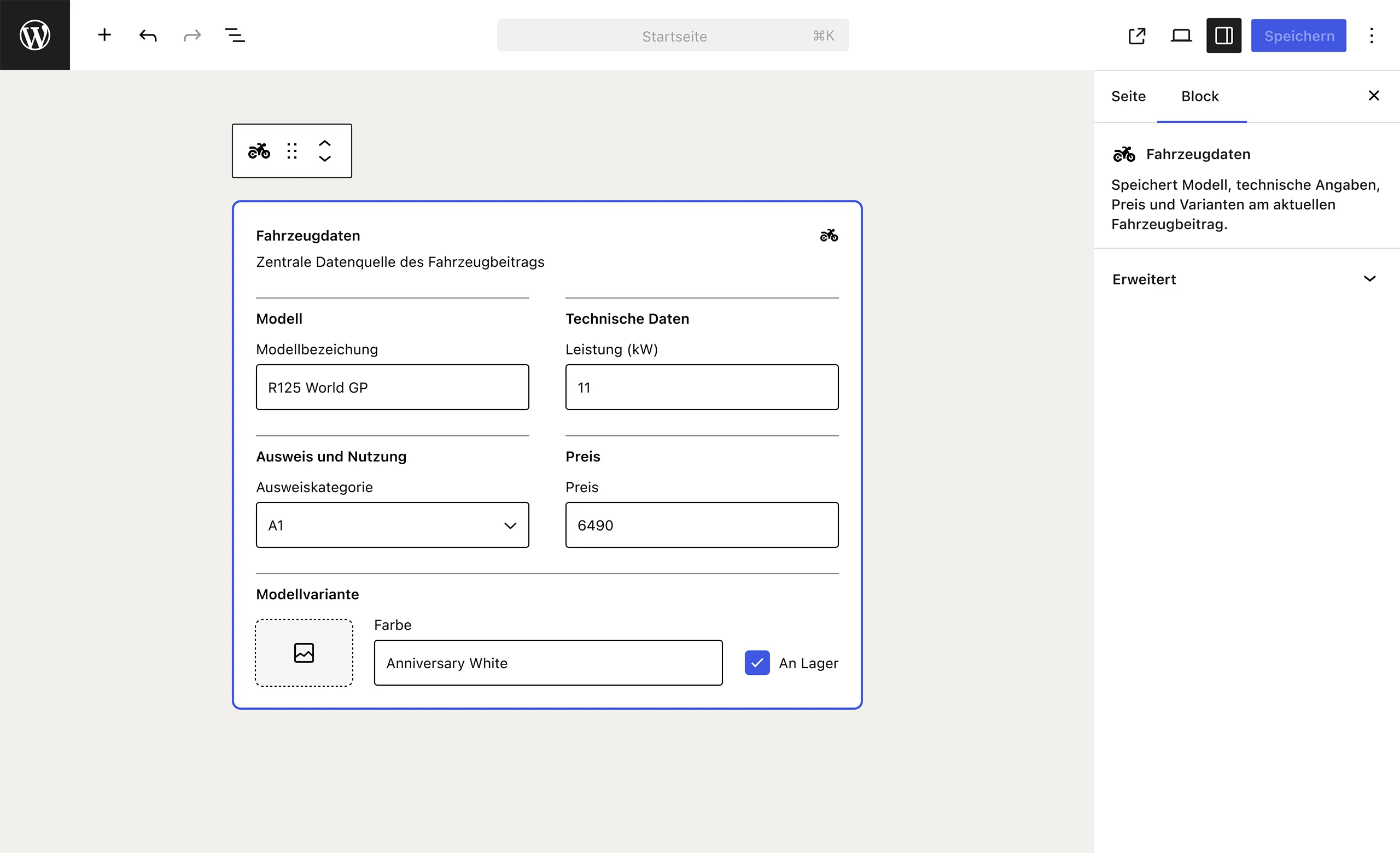Image resolution: width=1400 pixels, height=853 pixels.
Task: Click the Modellvariante section heading
Action: (x=307, y=594)
